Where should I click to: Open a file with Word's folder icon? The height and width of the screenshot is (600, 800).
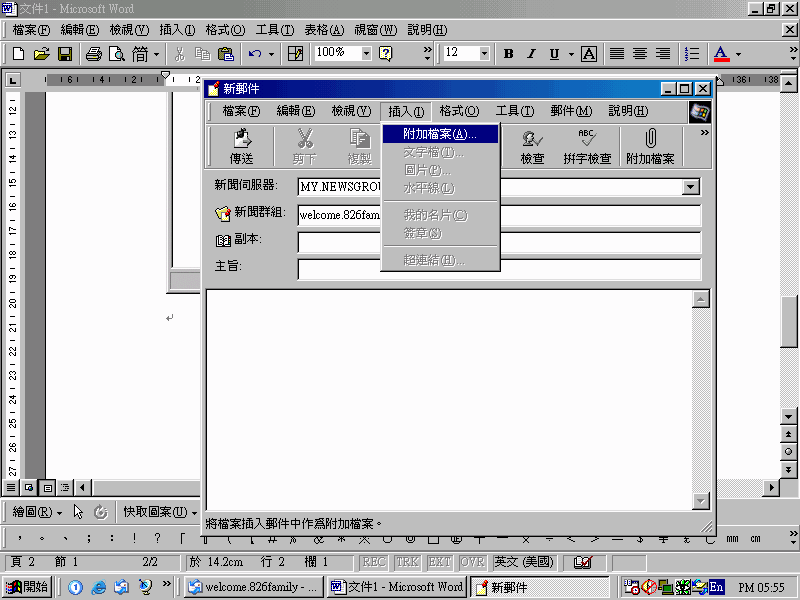pyautogui.click(x=42, y=54)
